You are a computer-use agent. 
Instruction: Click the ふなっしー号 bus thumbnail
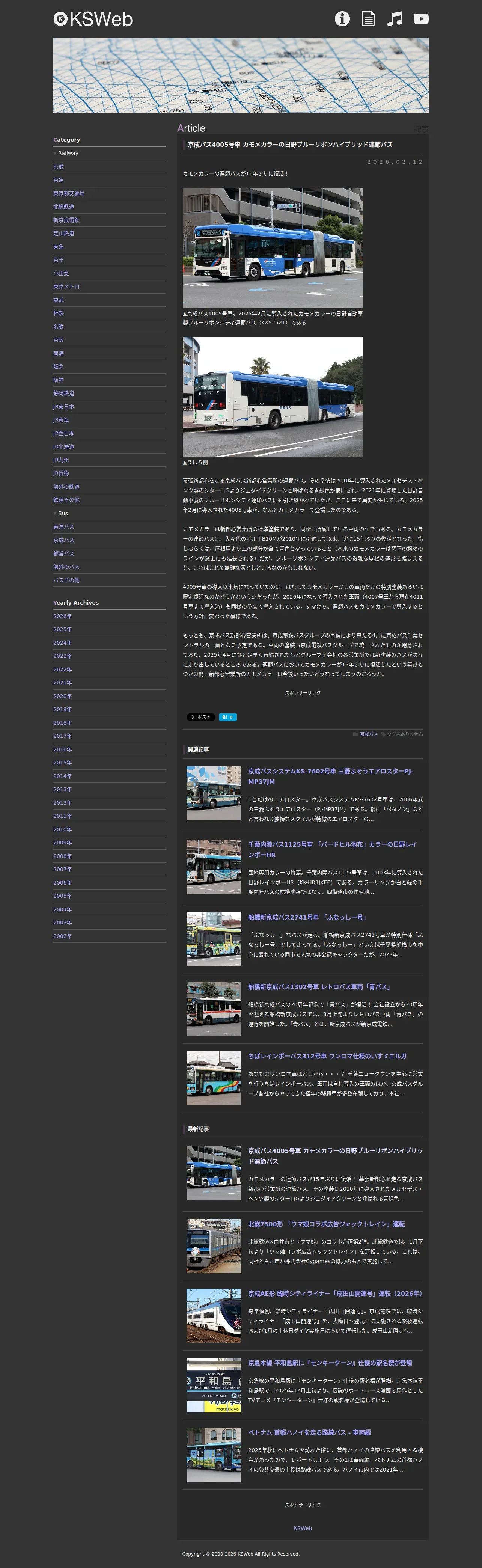214,939
